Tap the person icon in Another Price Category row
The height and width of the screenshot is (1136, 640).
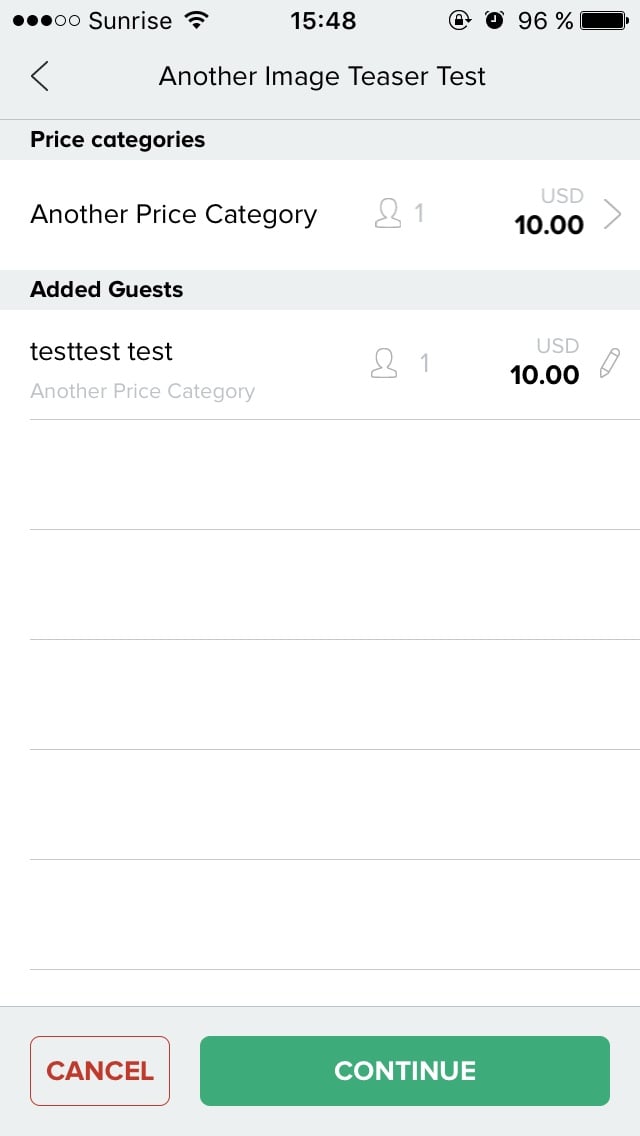tap(388, 214)
